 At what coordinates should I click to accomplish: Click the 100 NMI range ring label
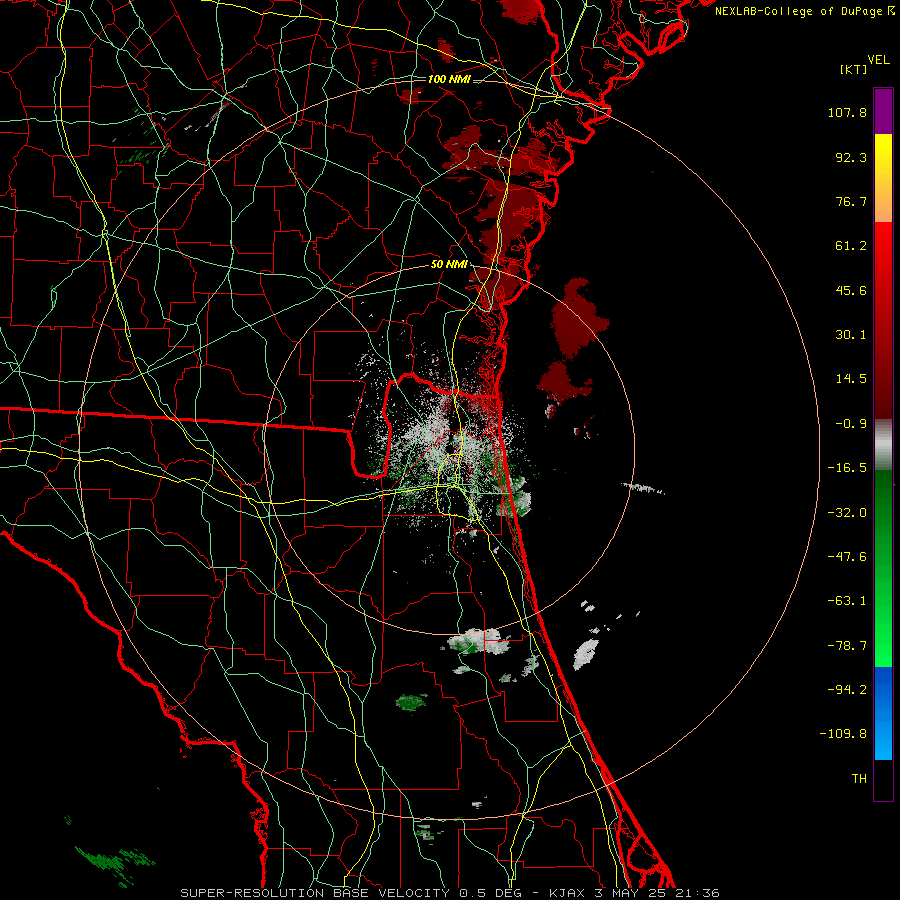click(449, 79)
